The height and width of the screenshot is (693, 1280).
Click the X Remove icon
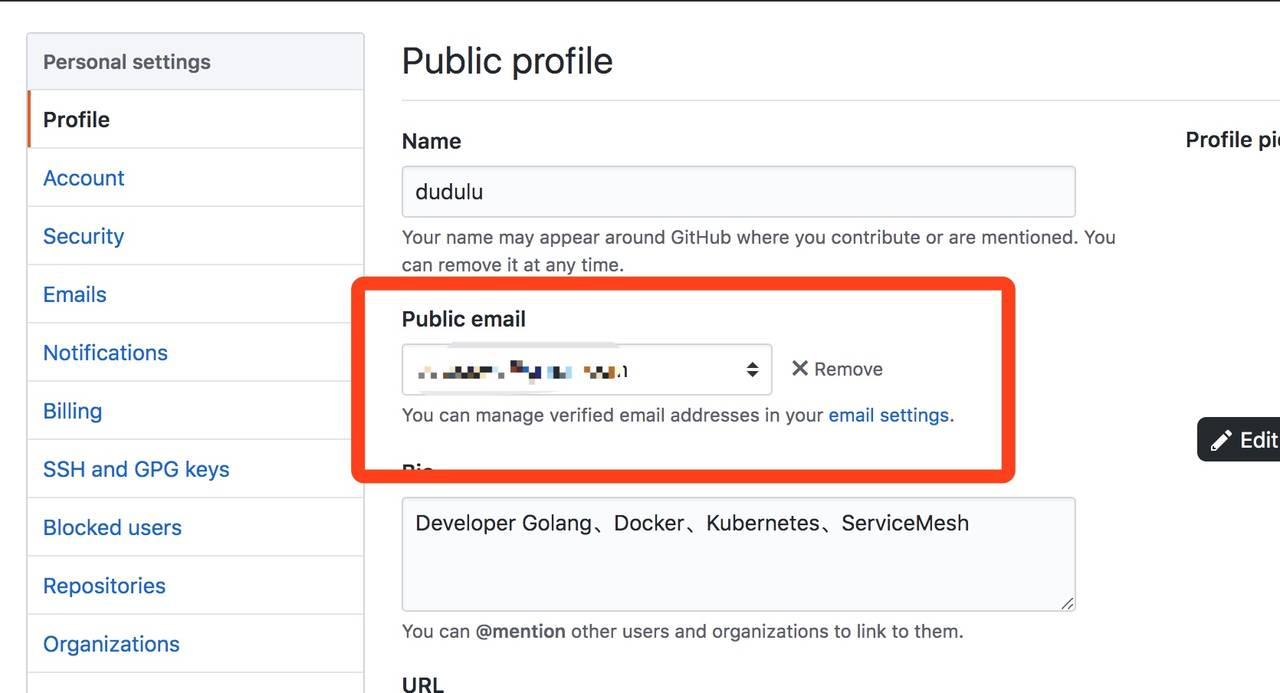pos(800,369)
